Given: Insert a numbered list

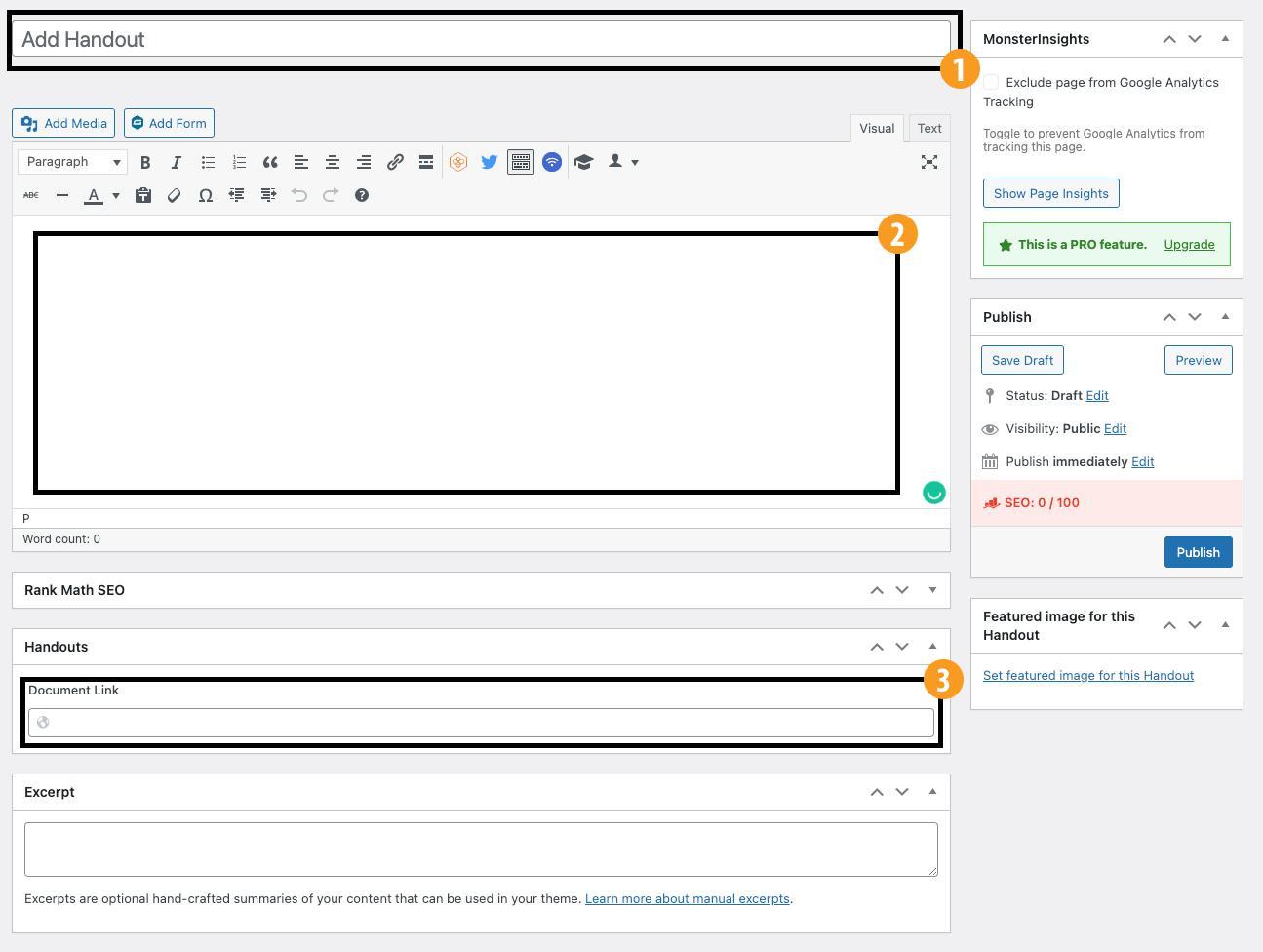Looking at the screenshot, I should (x=239, y=162).
